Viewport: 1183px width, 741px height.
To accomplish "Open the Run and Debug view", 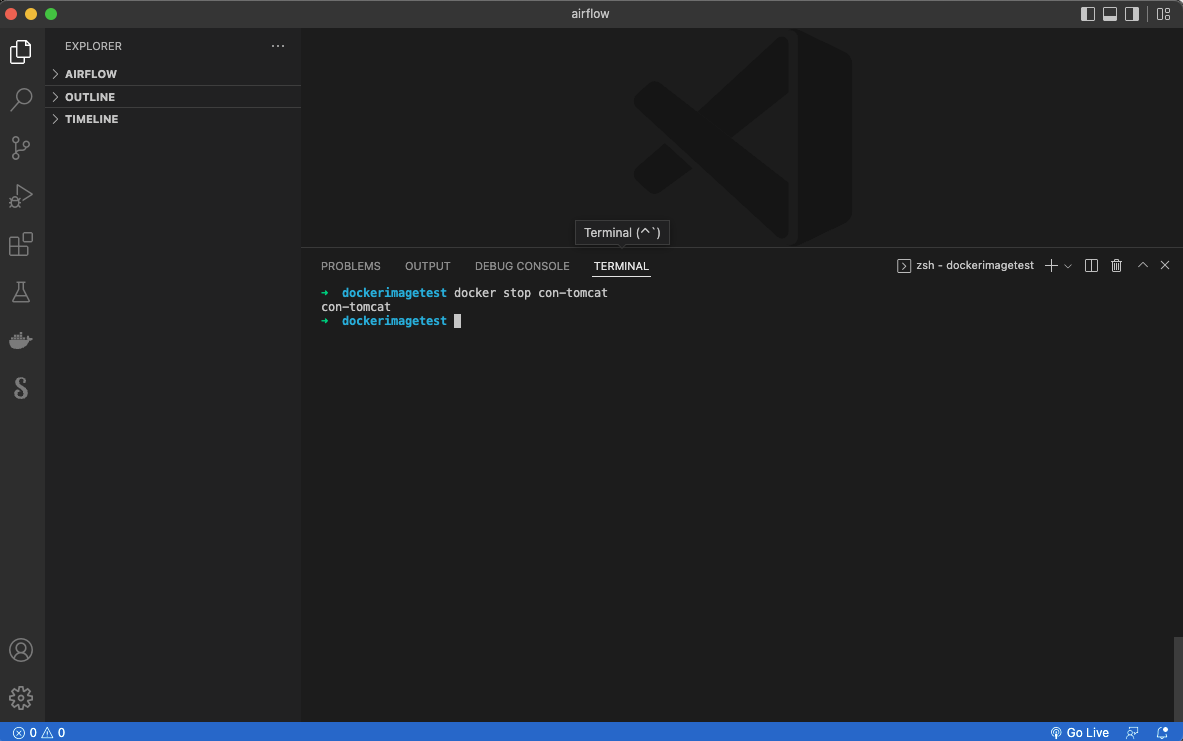I will (x=21, y=195).
